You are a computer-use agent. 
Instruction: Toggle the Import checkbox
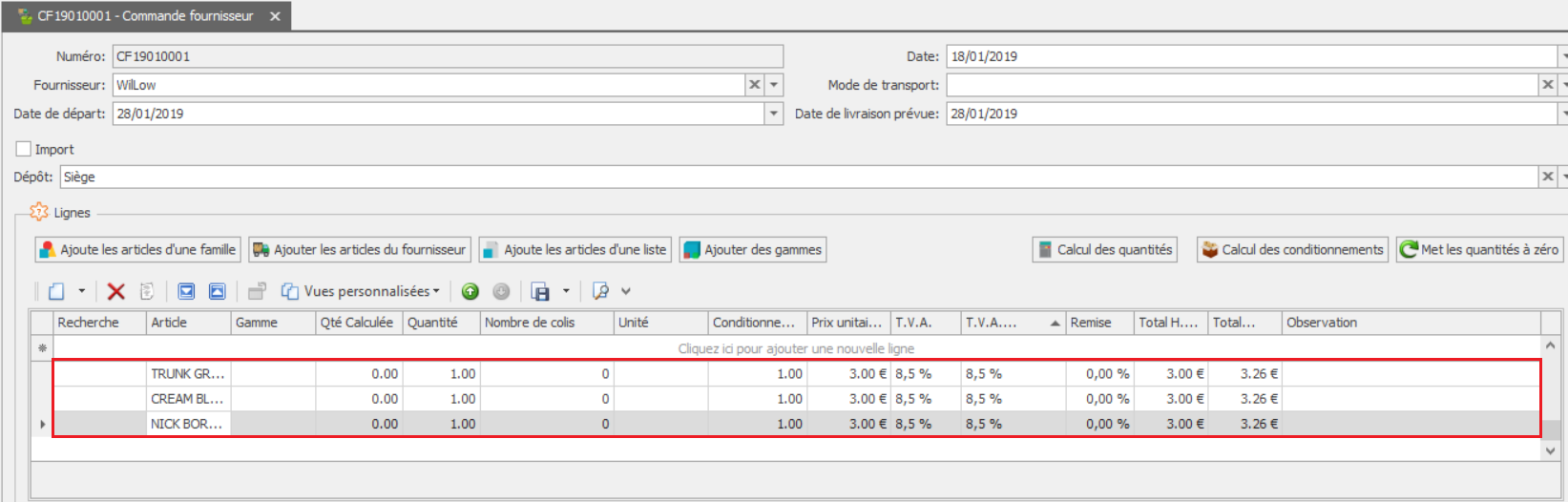pos(24,149)
